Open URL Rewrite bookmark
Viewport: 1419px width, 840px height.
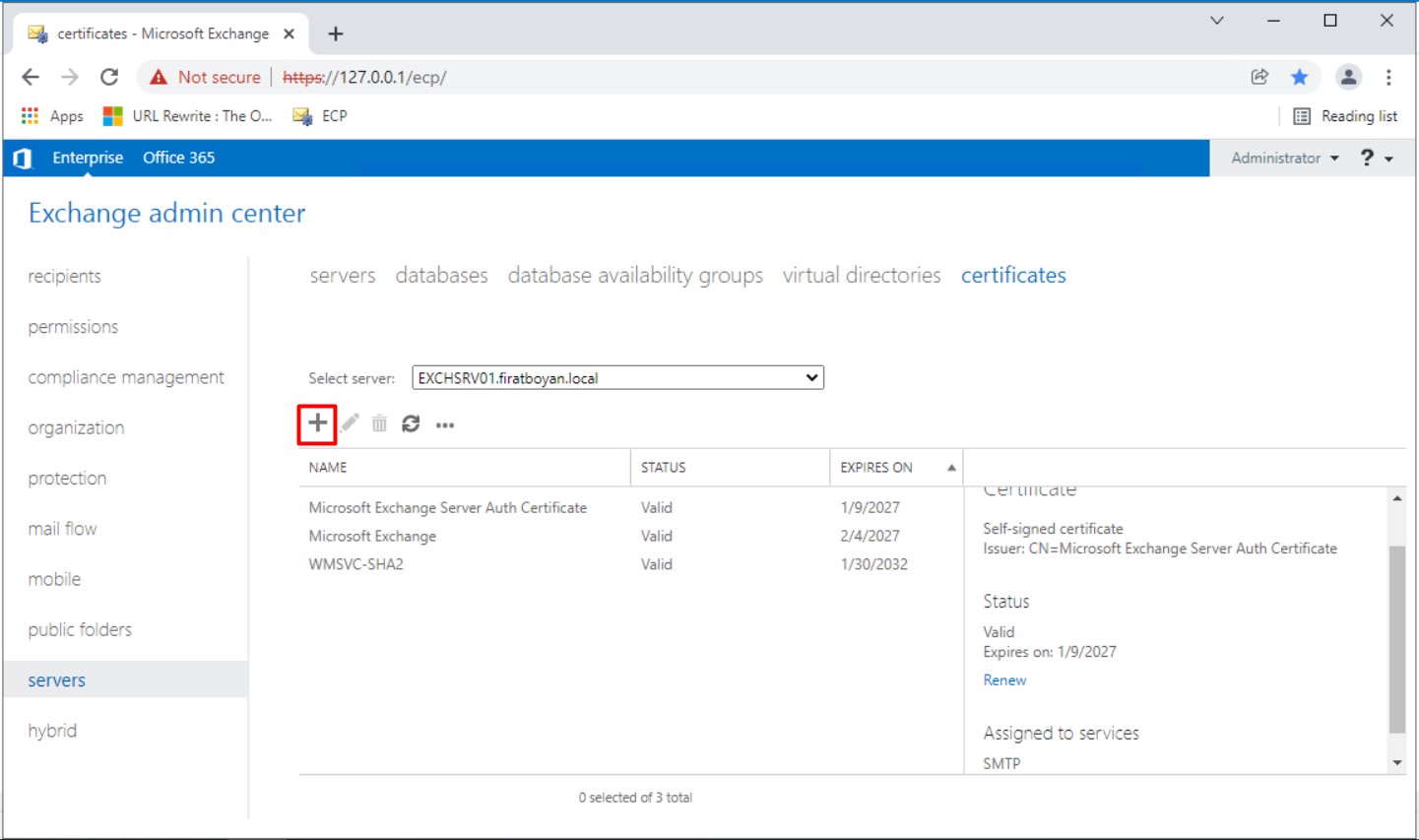[187, 116]
